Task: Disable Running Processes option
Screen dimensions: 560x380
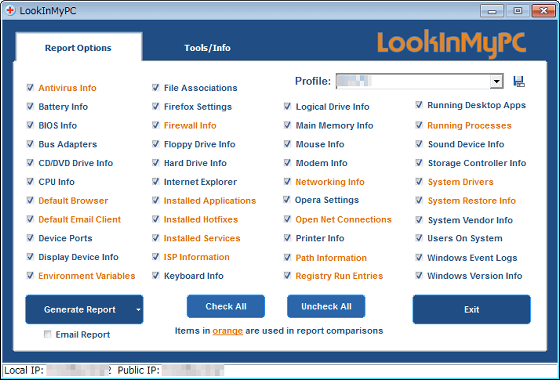Action: point(419,125)
